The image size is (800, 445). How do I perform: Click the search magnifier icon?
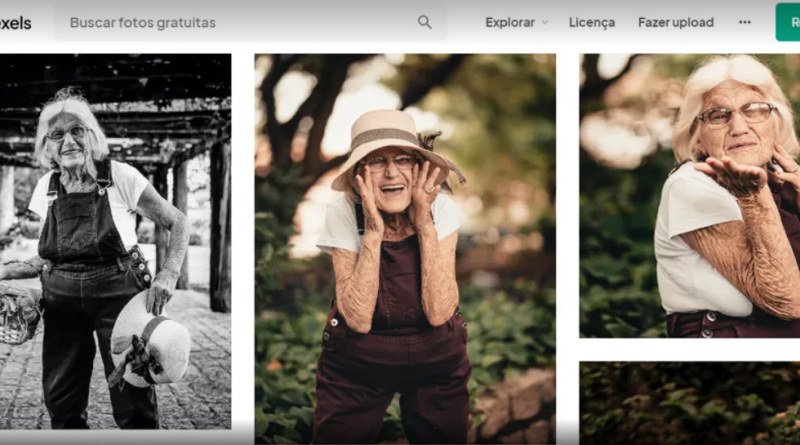pos(425,22)
